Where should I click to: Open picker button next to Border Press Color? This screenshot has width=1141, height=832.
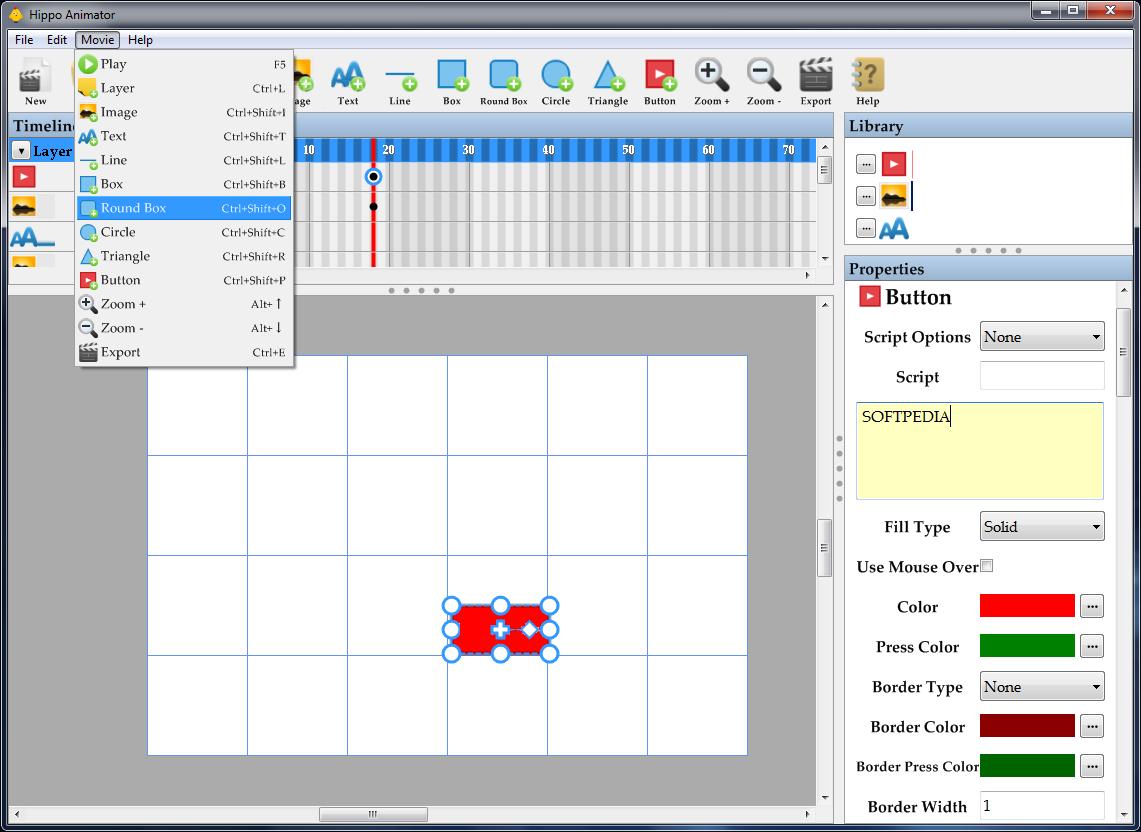pos(1092,766)
